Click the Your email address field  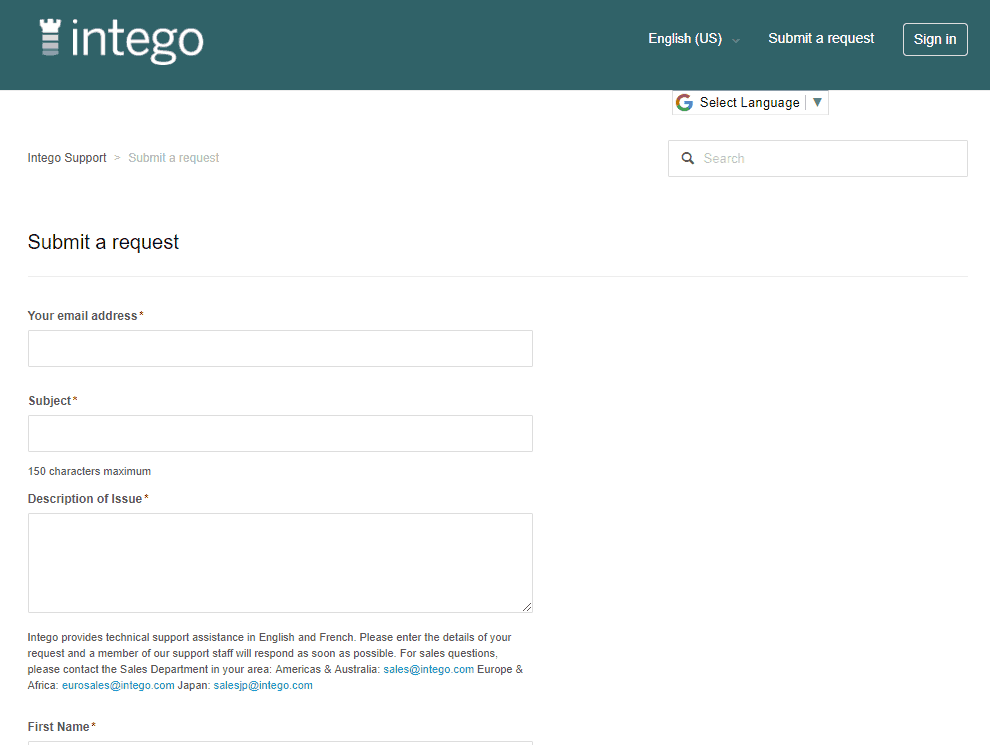click(x=280, y=349)
